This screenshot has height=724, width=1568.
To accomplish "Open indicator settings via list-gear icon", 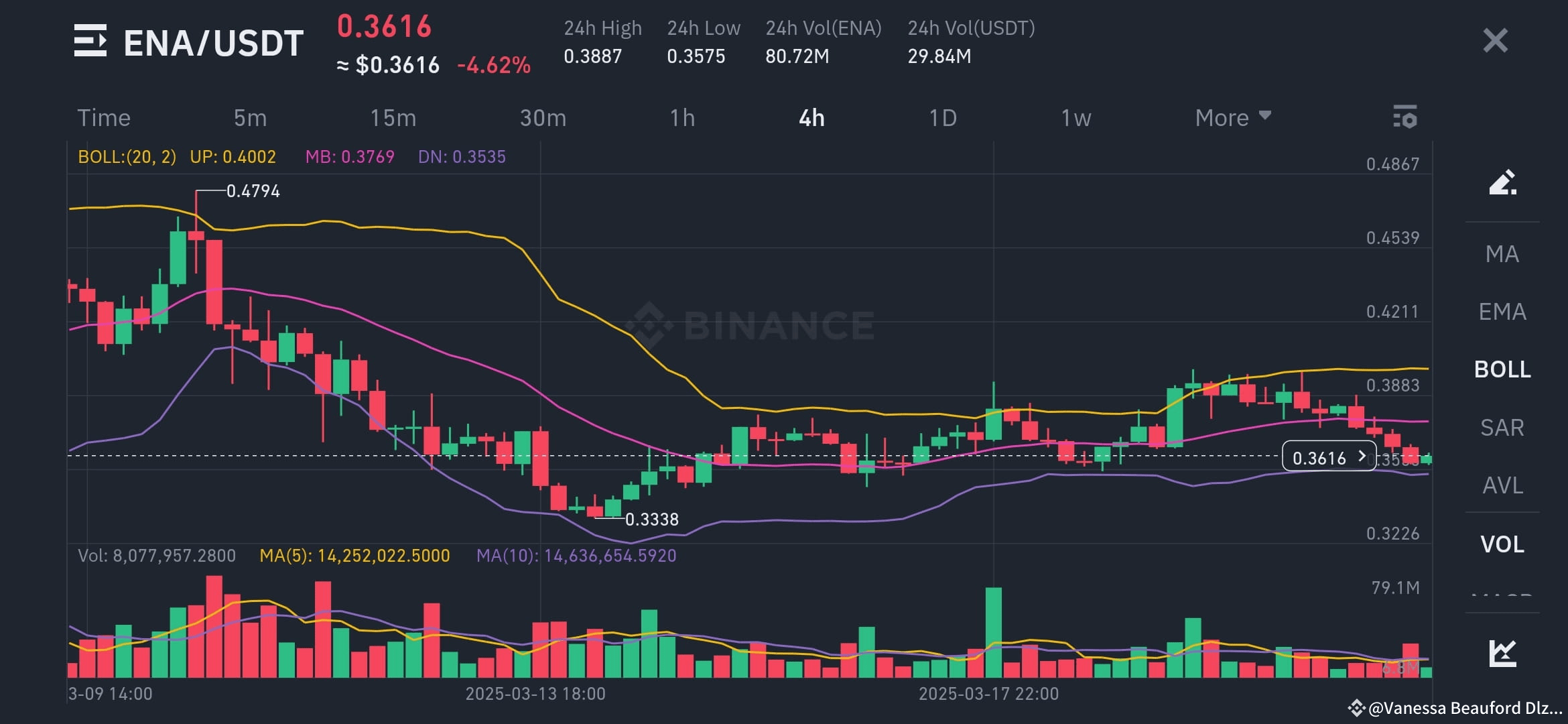I will click(1405, 117).
